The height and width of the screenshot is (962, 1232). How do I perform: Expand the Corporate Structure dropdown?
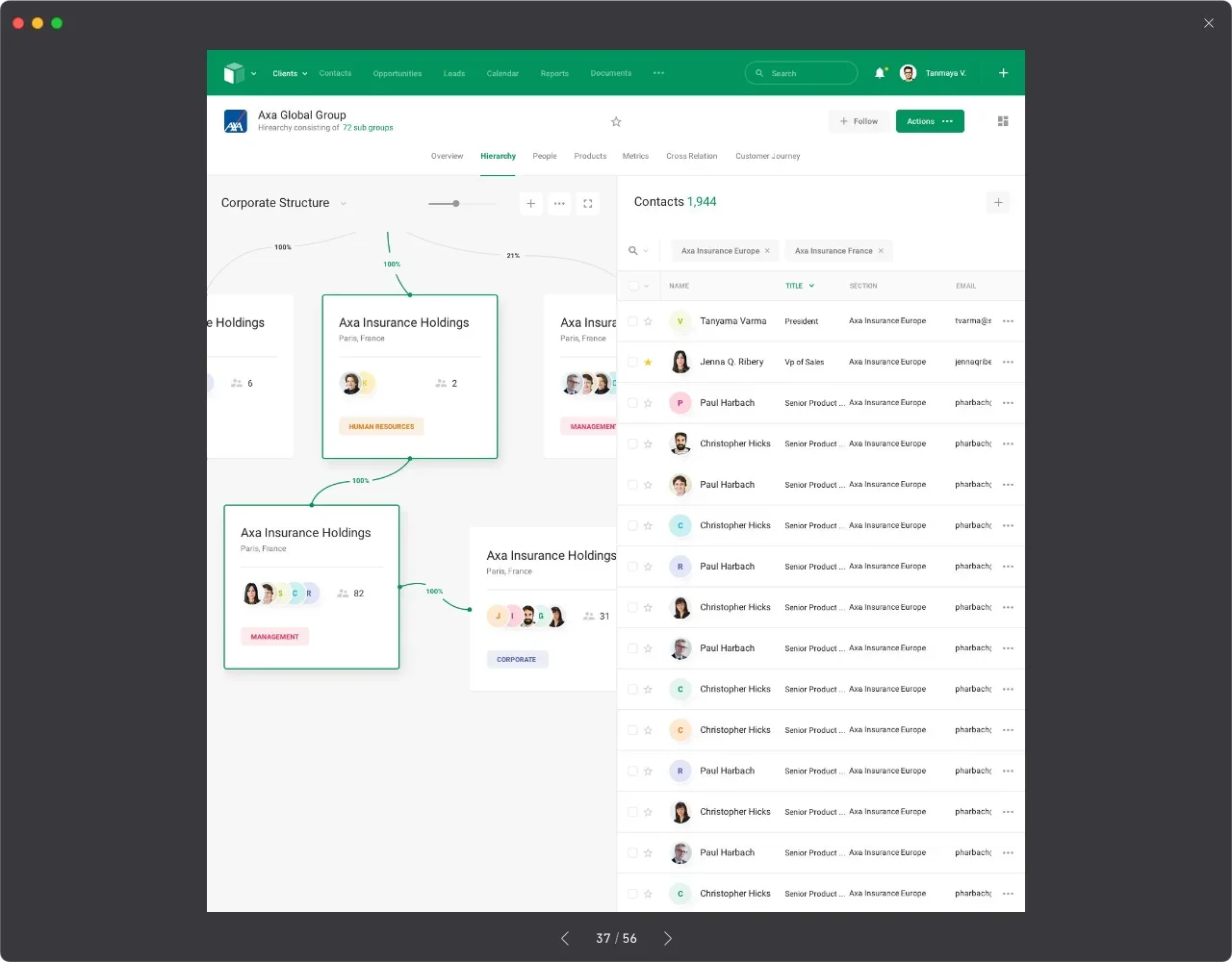[344, 204]
